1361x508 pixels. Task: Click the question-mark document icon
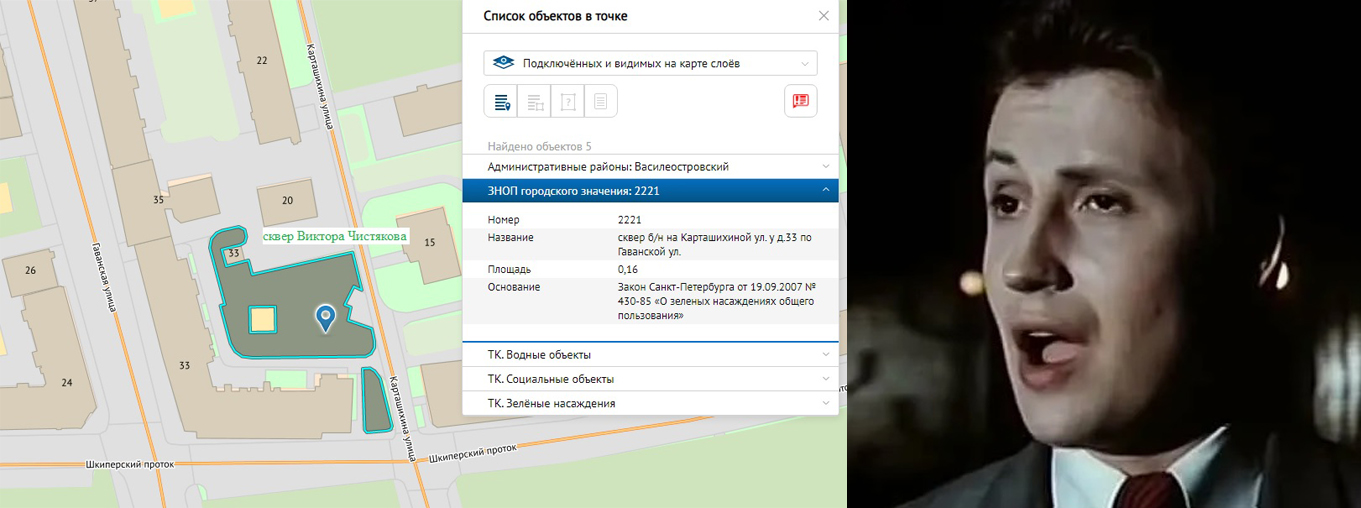(x=567, y=101)
